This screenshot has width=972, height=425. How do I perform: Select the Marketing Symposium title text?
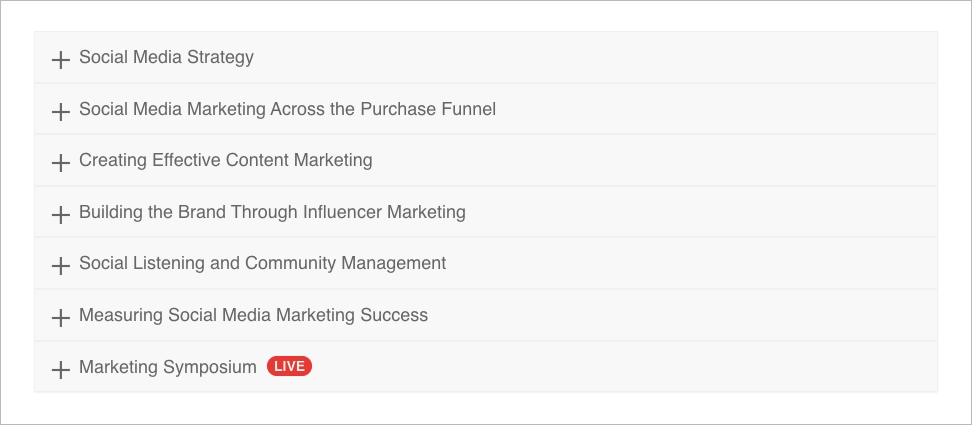(x=167, y=367)
